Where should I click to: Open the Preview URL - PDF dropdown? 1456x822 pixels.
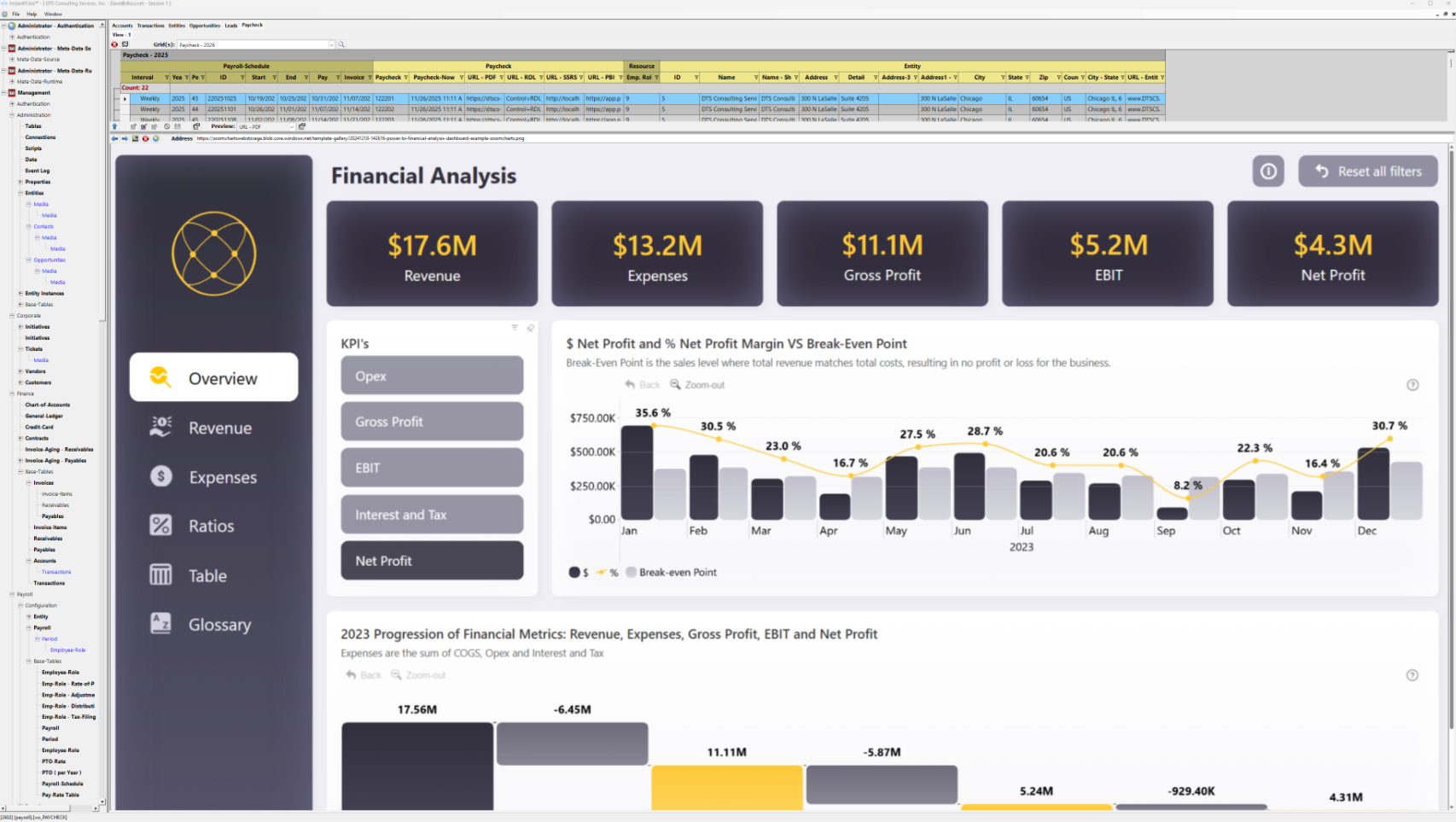pyautogui.click(x=291, y=126)
